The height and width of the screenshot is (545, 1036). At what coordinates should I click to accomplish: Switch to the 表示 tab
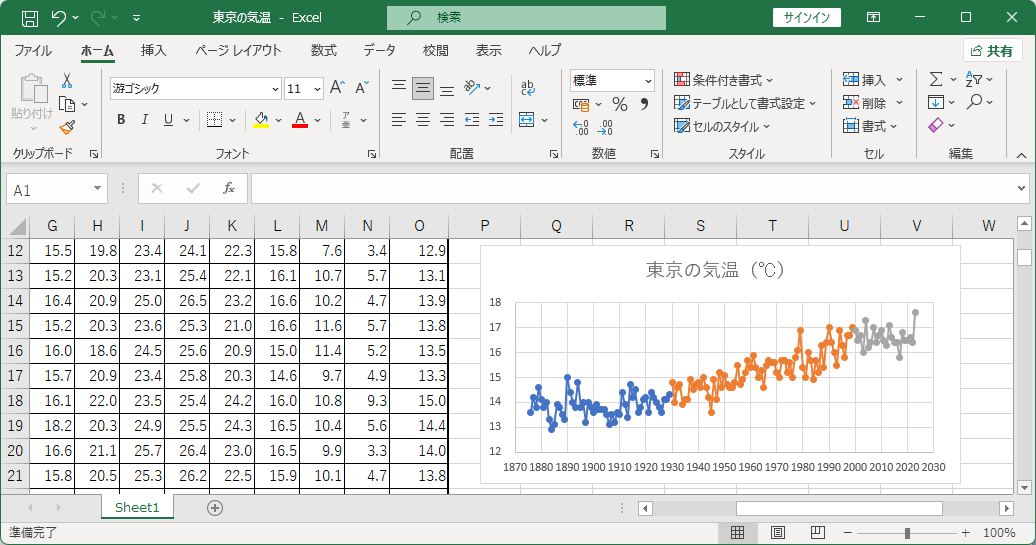tap(489, 51)
